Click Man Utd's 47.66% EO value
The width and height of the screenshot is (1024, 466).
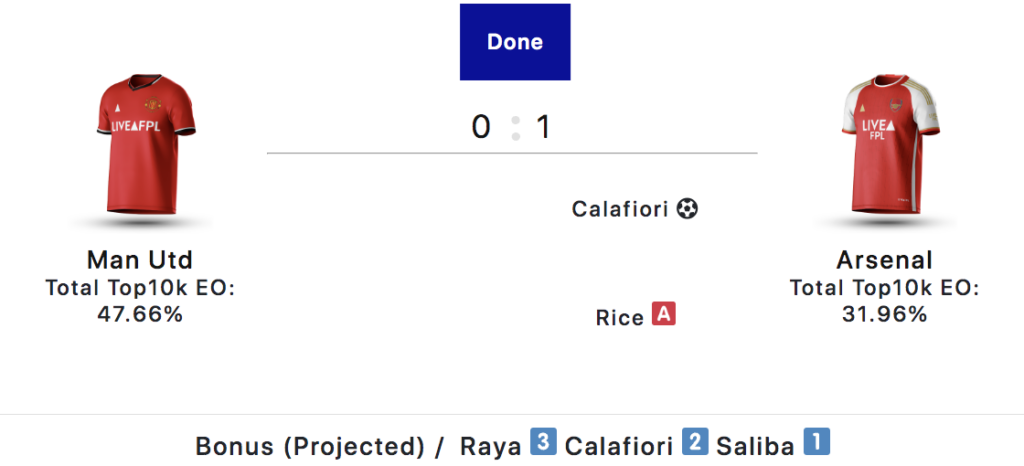140,314
